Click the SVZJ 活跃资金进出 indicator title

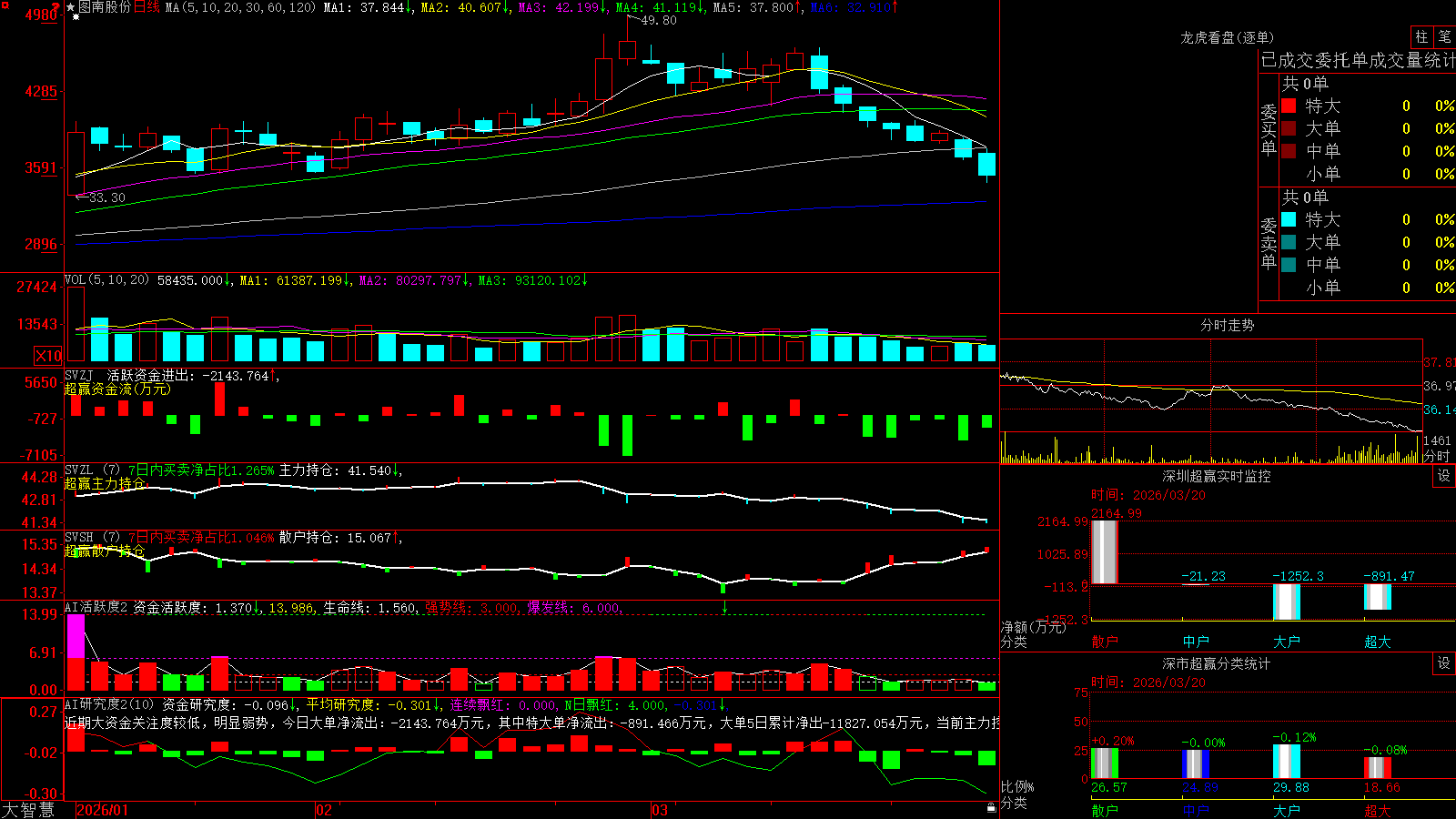130,376
